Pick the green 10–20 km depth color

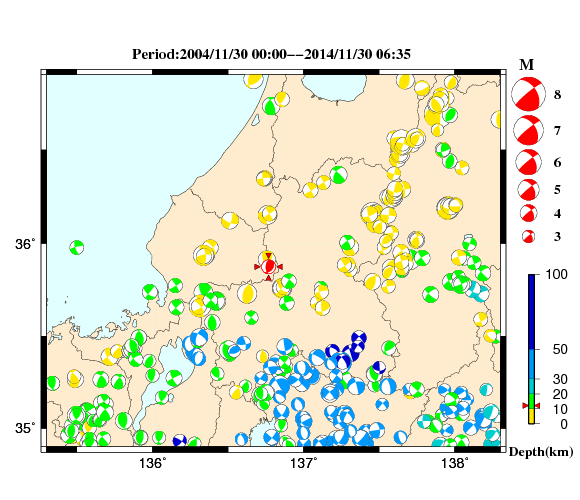click(532, 401)
